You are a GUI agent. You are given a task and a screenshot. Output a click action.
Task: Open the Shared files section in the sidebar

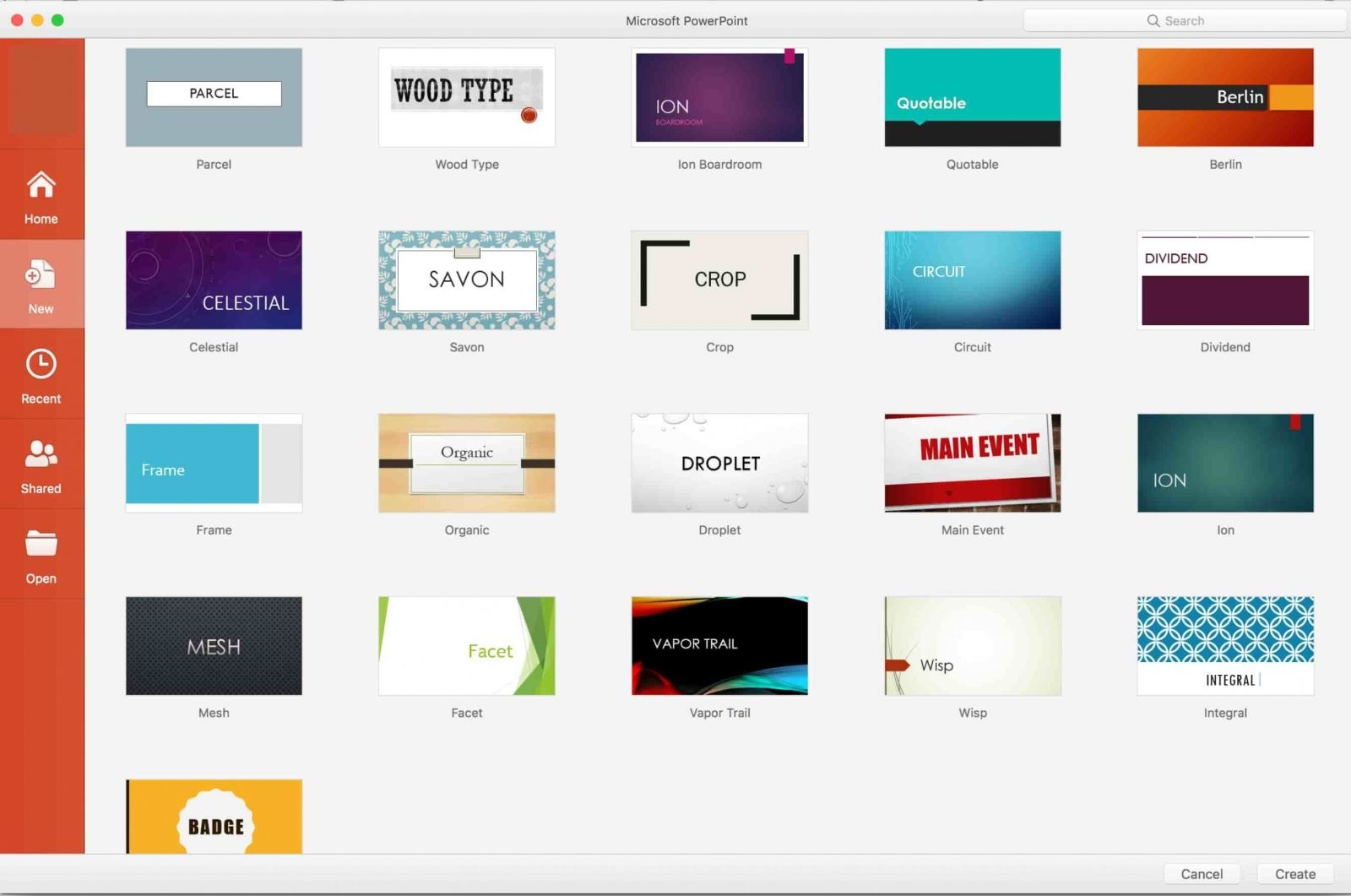tap(41, 465)
